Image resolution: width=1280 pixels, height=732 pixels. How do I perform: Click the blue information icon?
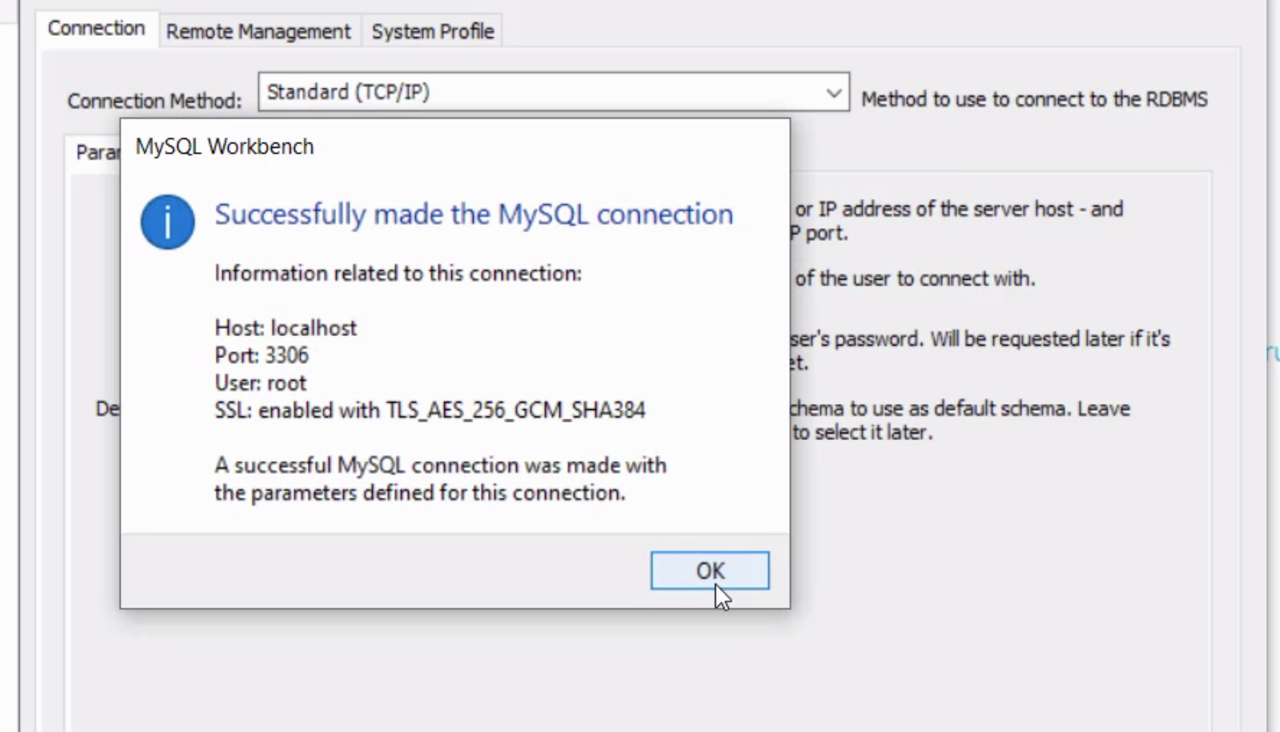[167, 221]
